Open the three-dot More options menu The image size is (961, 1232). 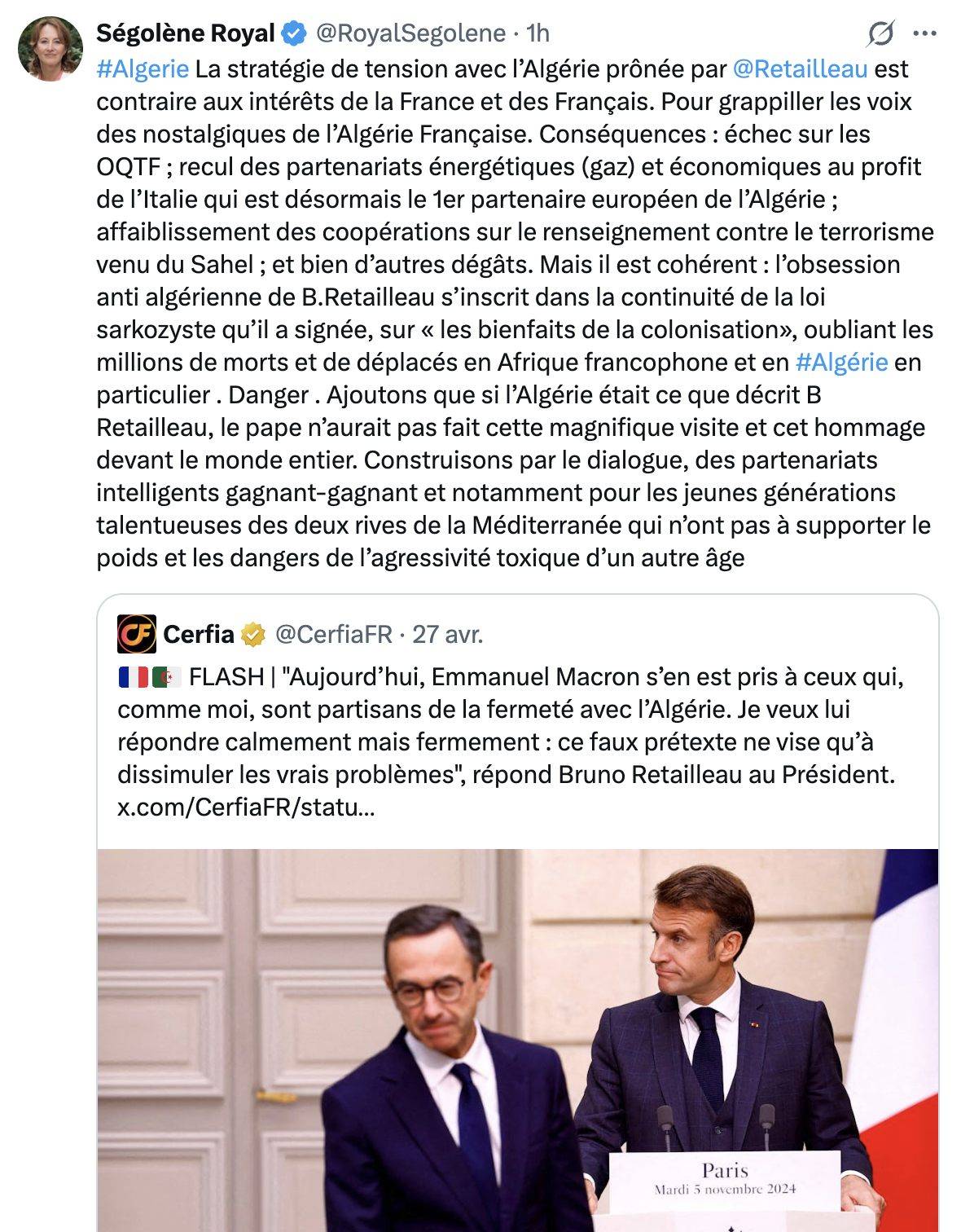tap(924, 34)
